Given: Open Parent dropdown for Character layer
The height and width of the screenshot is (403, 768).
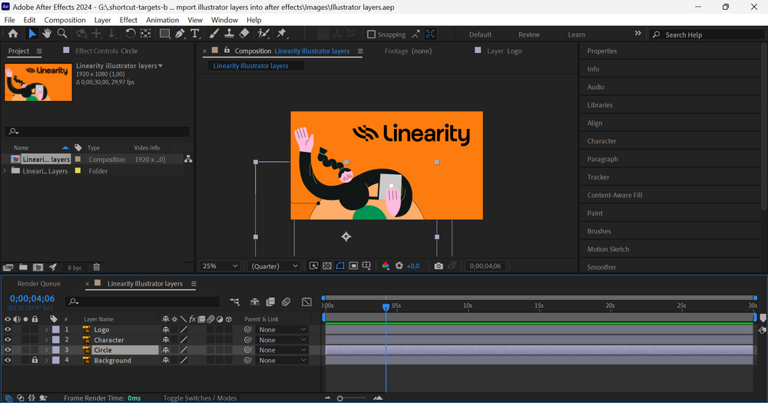Looking at the screenshot, I should click(282, 340).
